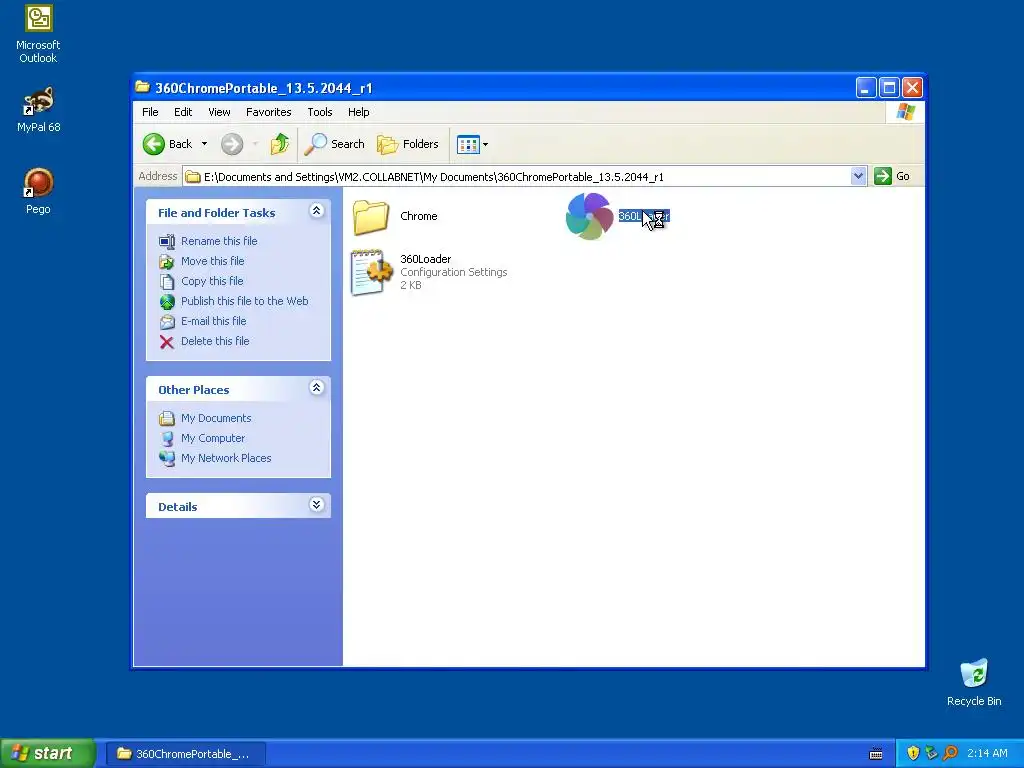Open the Edit menu
Image resolution: width=1024 pixels, height=768 pixels.
183,112
